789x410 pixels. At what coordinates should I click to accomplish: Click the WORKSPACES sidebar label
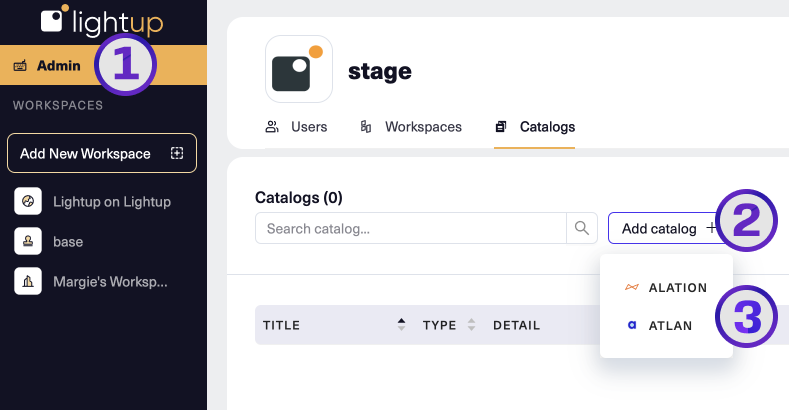pyautogui.click(x=58, y=105)
